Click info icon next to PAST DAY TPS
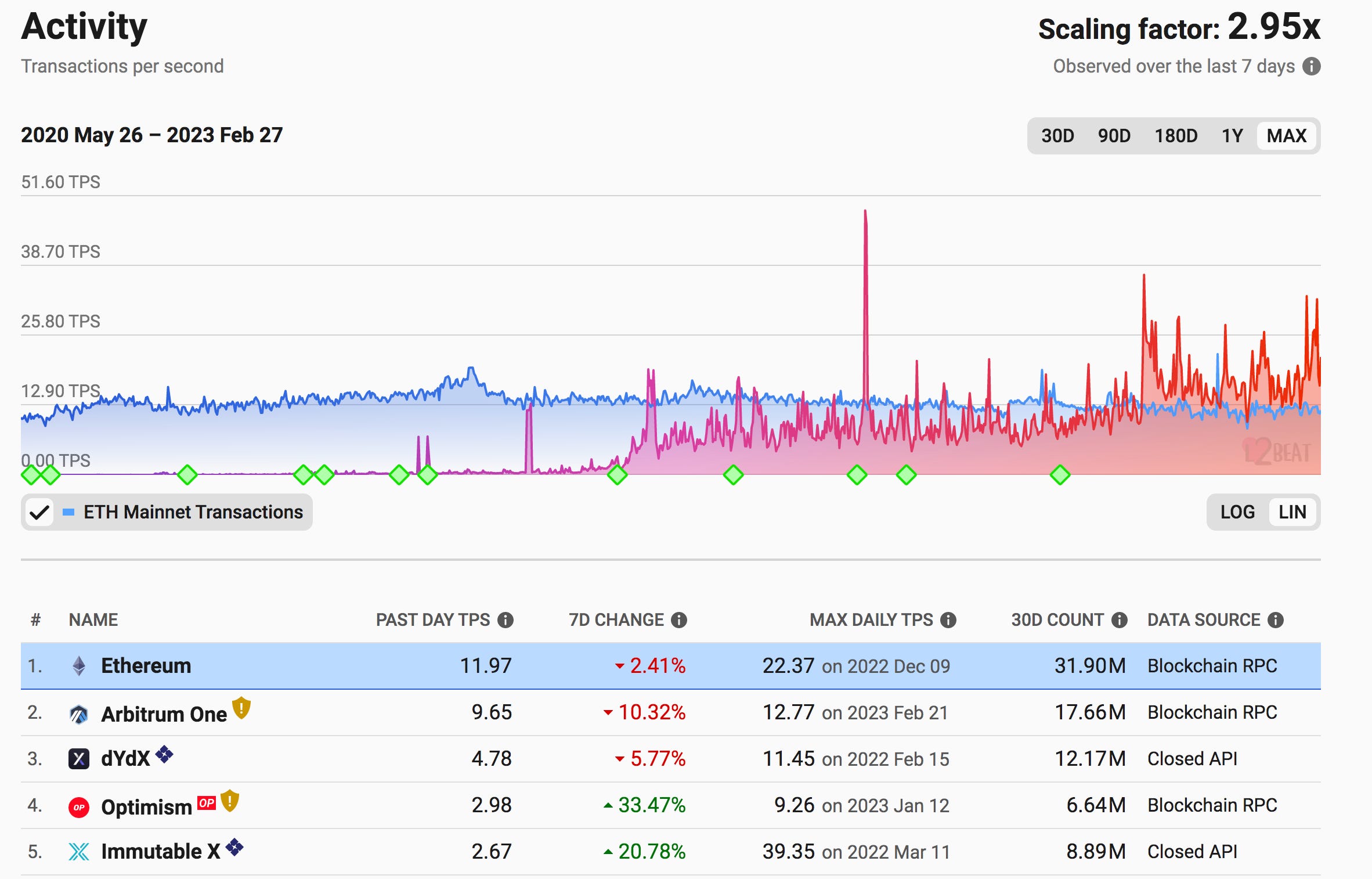Viewport: 1372px width, 879px height. click(506, 620)
